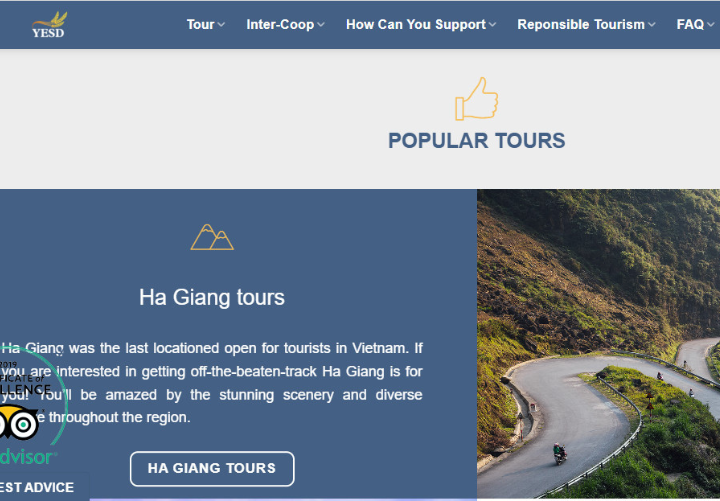
Task: Click the HA GIANG TOURS button
Action: (x=212, y=468)
